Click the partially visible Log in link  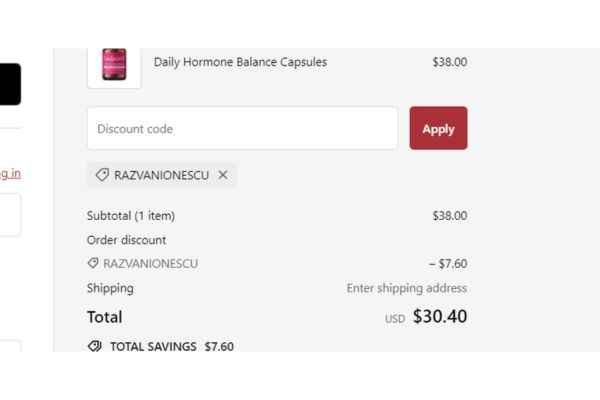pyautogui.click(x=10, y=173)
